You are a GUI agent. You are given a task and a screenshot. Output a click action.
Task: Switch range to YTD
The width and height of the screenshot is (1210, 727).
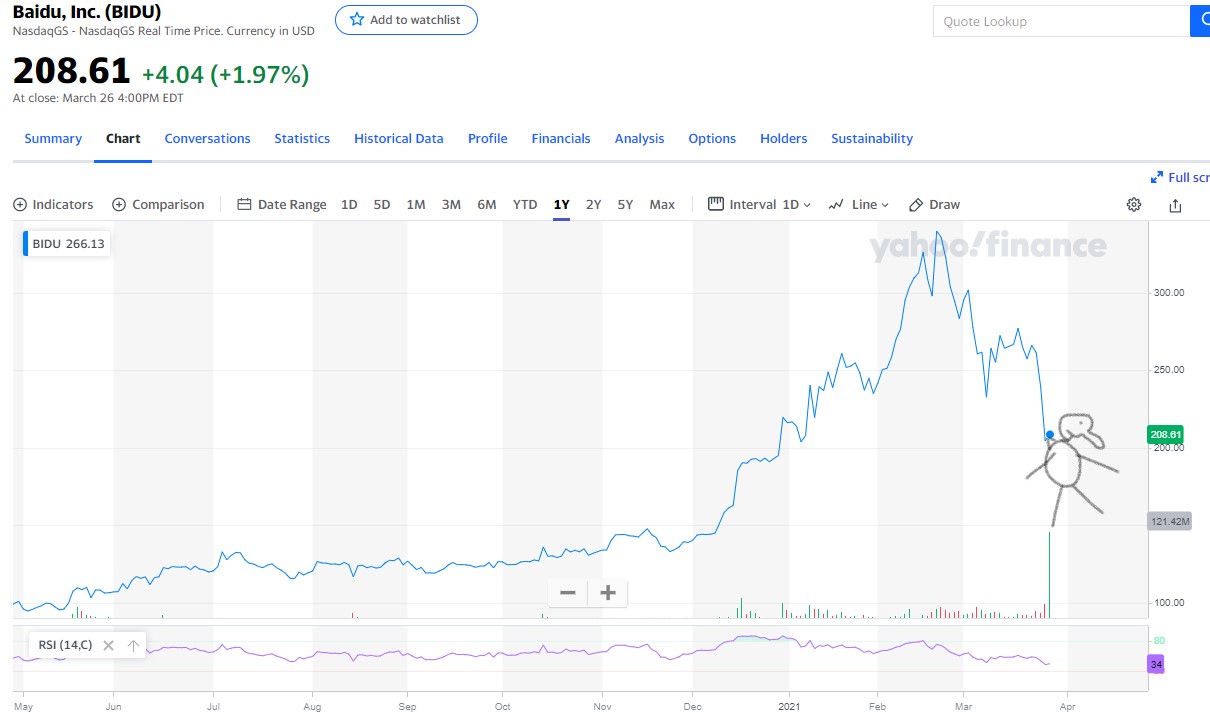pos(525,205)
